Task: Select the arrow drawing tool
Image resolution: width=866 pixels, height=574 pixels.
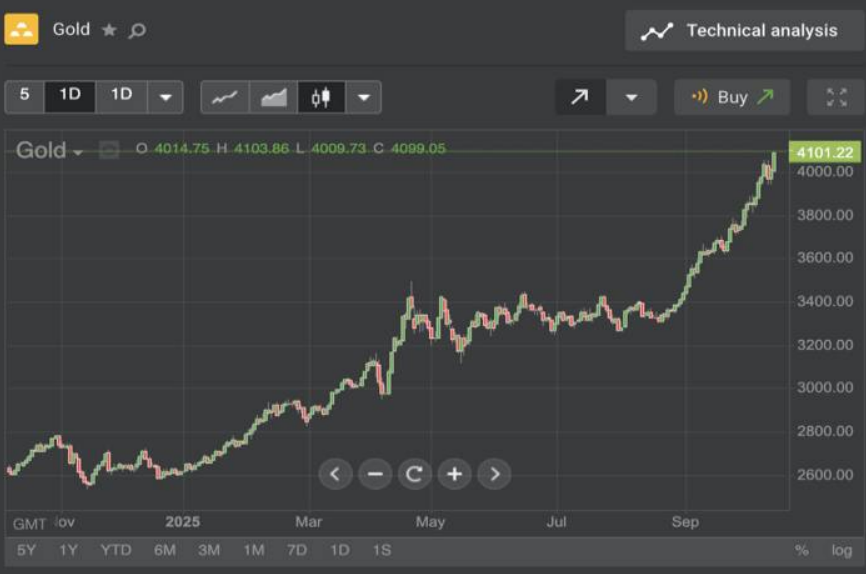Action: [x=580, y=97]
